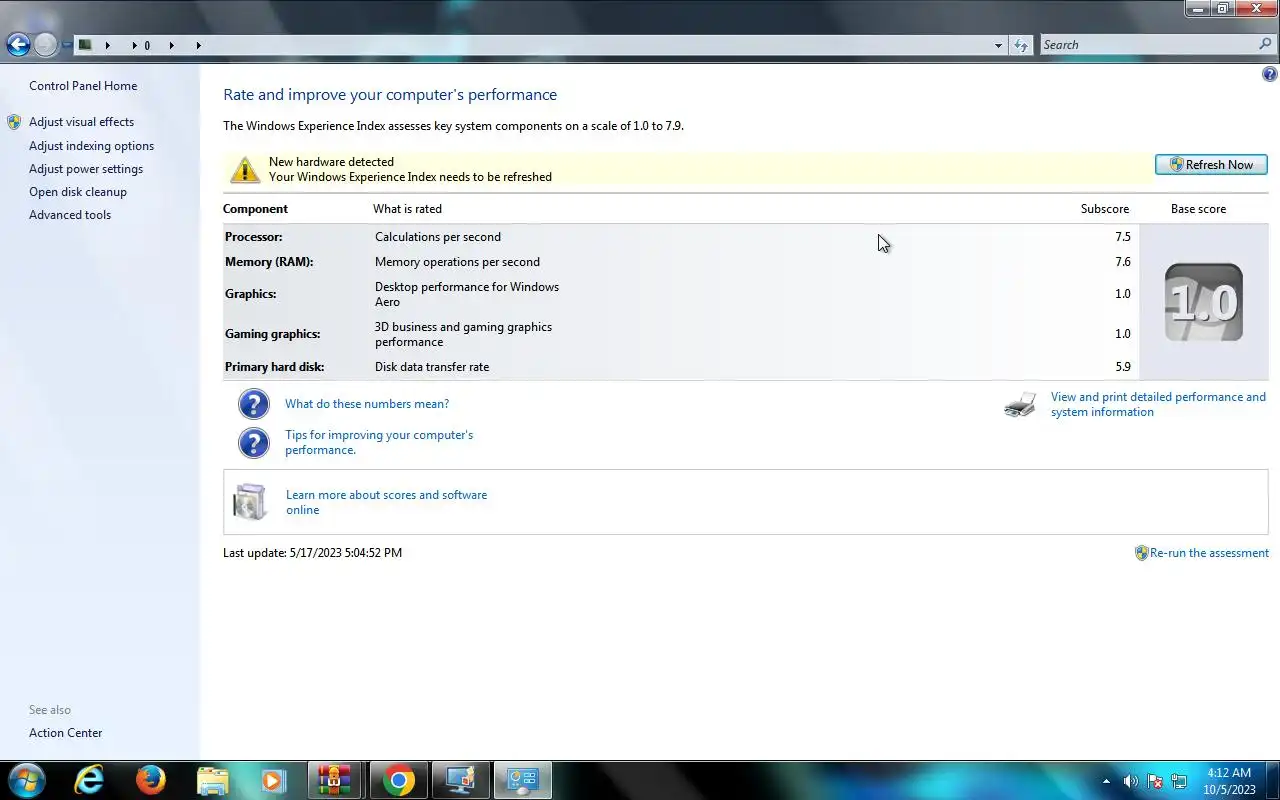Viewport: 1280px width, 800px height.
Task: Open What do these numbers mean link
Action: click(x=367, y=404)
